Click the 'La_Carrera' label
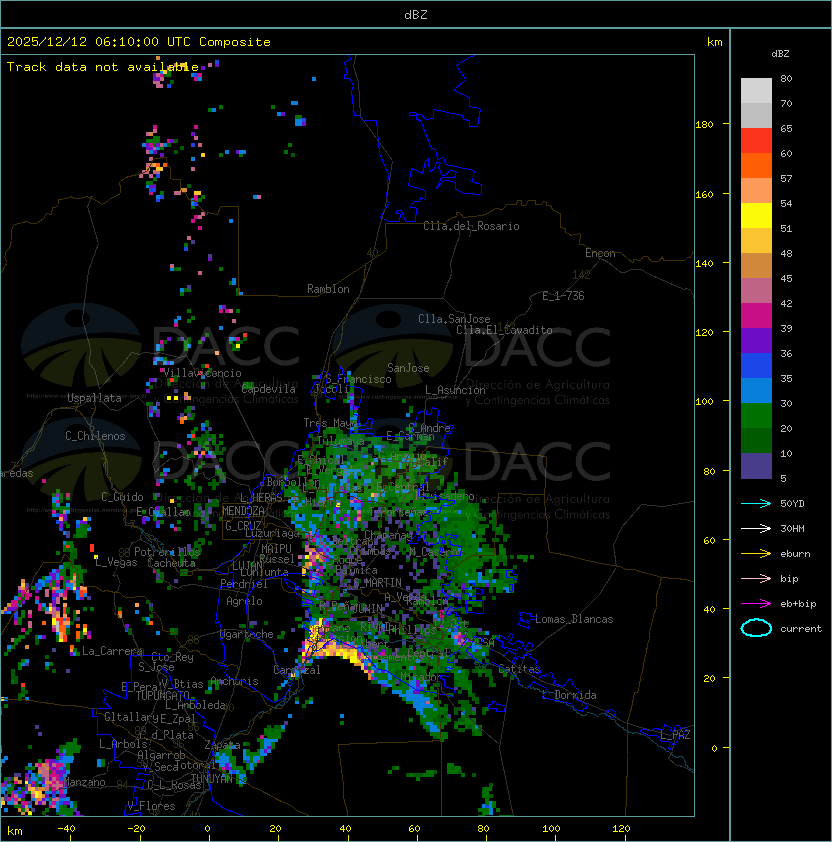 [x=113, y=651]
